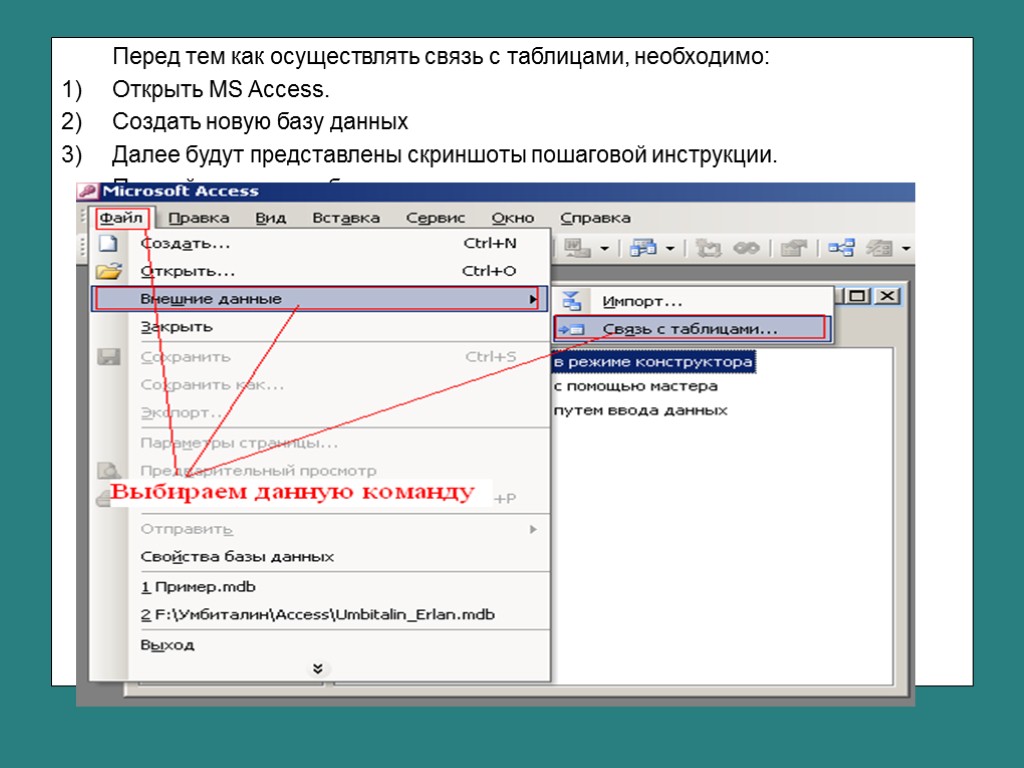Choose Импорт... in the submenu

click(x=693, y=301)
